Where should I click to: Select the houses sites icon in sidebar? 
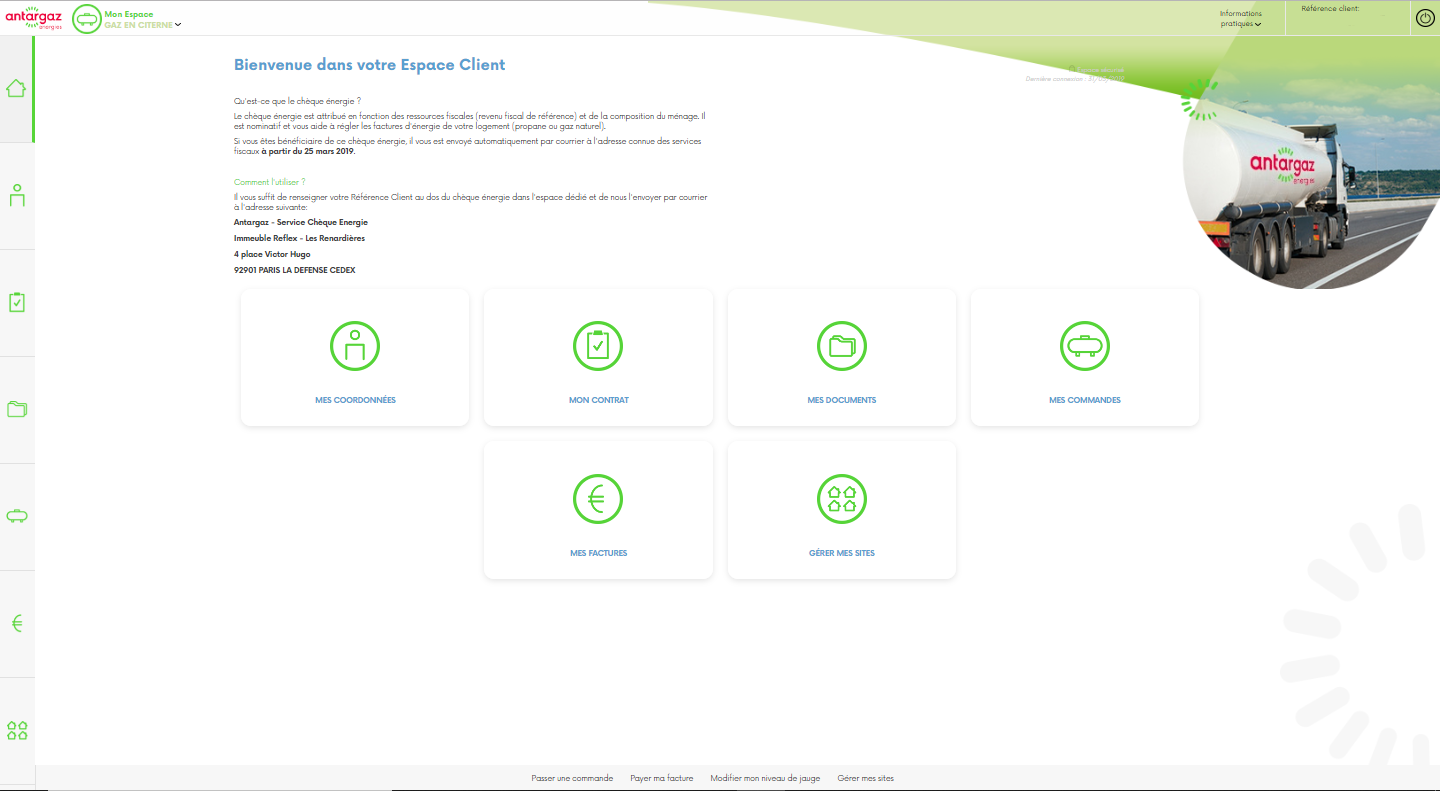pyautogui.click(x=16, y=730)
